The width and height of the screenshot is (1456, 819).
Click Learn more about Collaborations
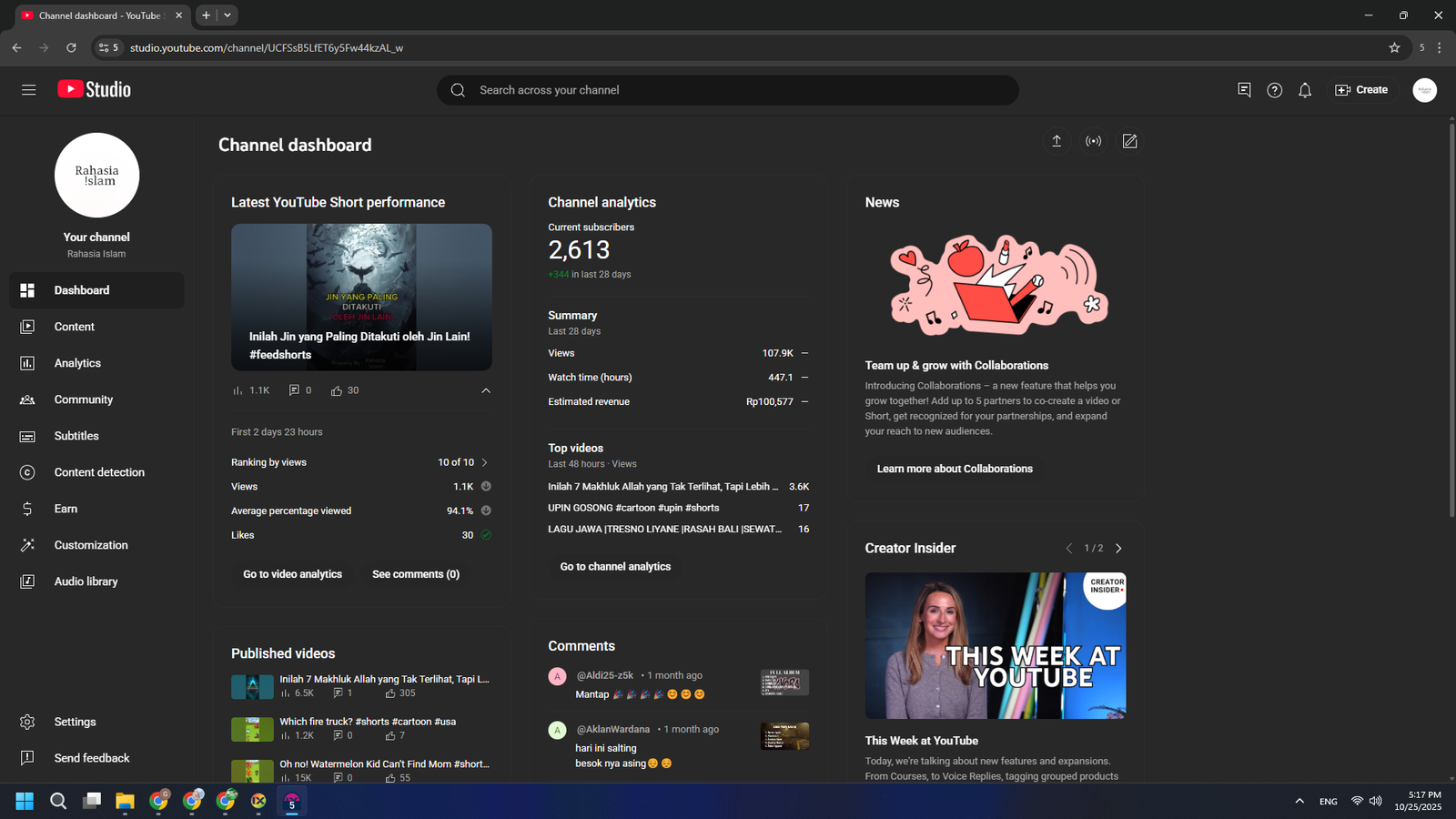[x=955, y=469]
